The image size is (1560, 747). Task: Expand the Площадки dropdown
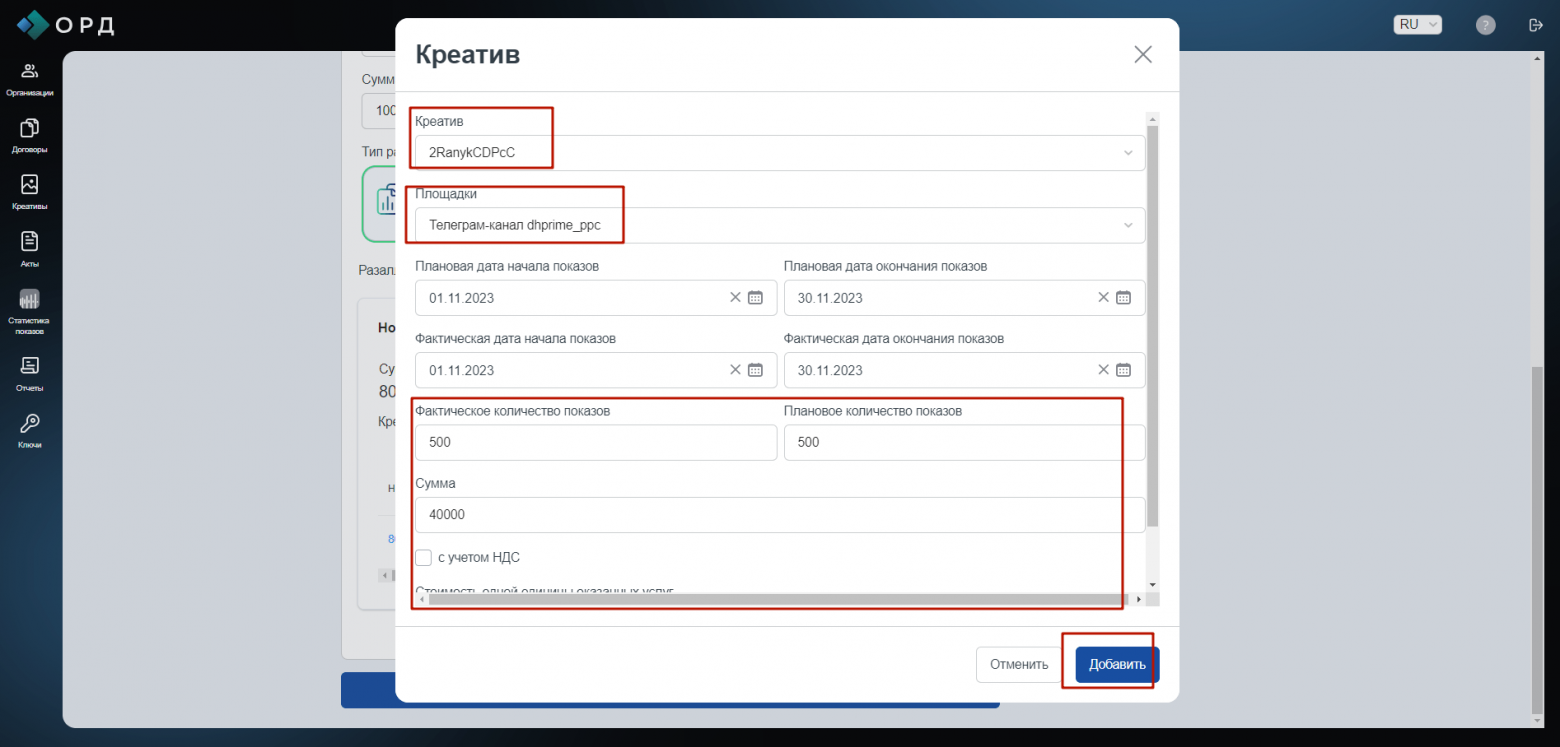pos(1128,225)
